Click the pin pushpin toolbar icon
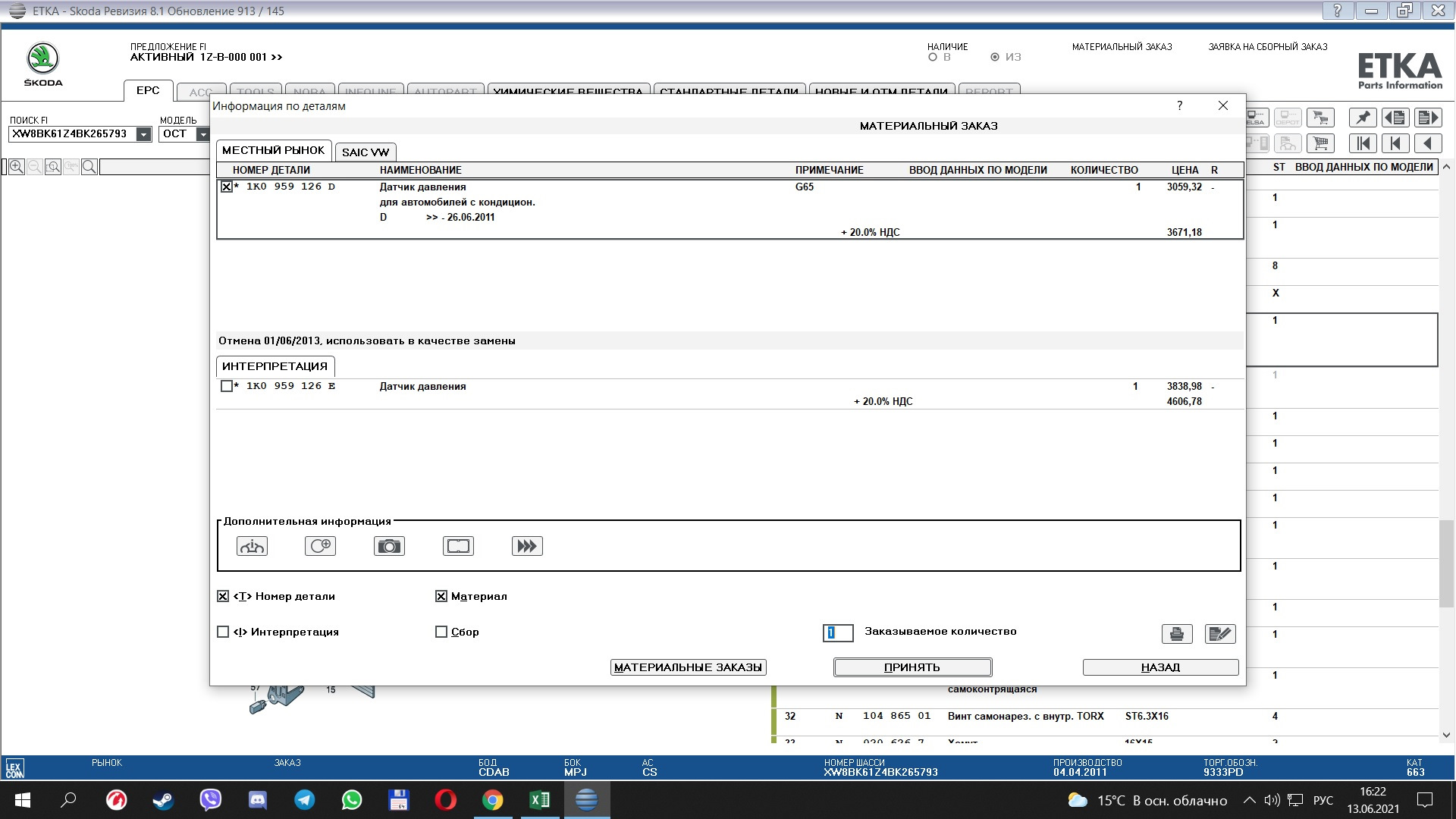This screenshot has width=1456, height=819. click(x=1363, y=118)
